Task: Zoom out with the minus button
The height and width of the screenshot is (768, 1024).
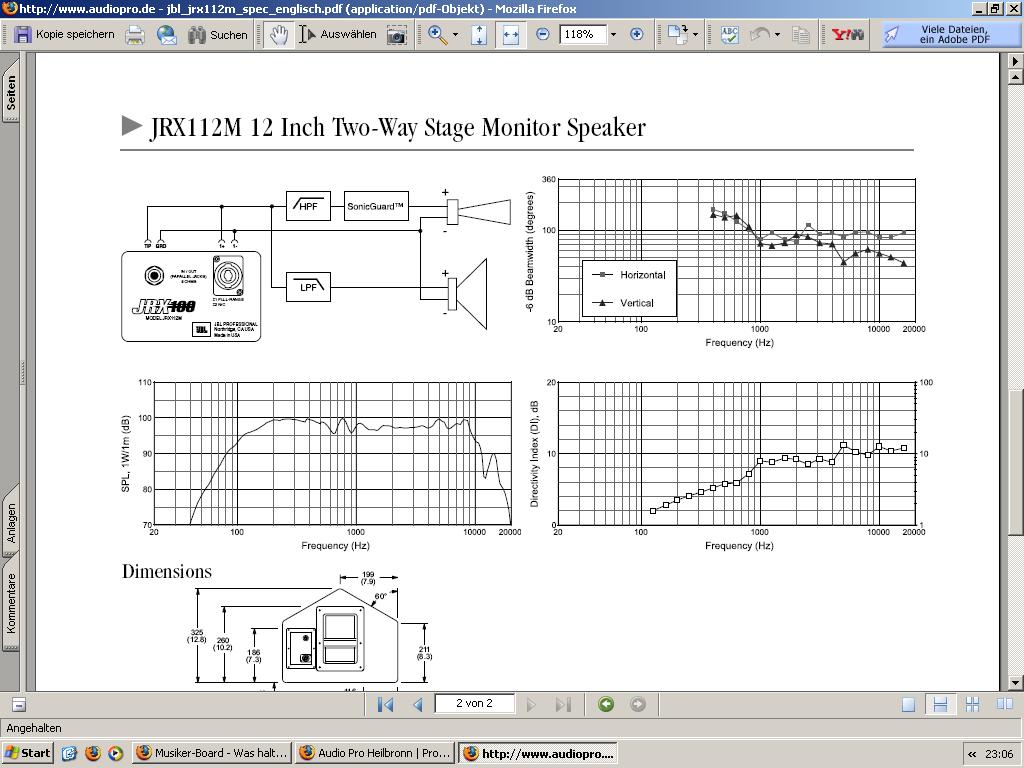Action: click(542, 35)
